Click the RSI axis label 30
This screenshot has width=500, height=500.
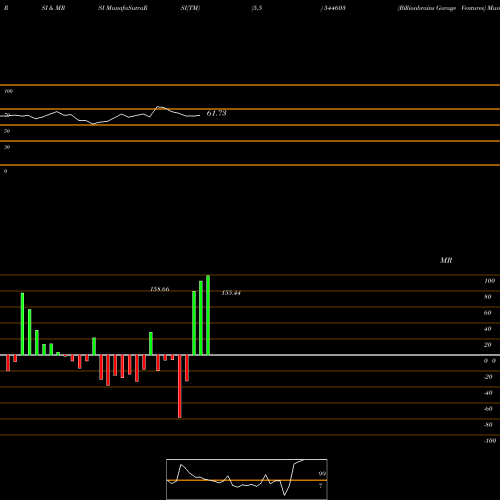point(7,147)
